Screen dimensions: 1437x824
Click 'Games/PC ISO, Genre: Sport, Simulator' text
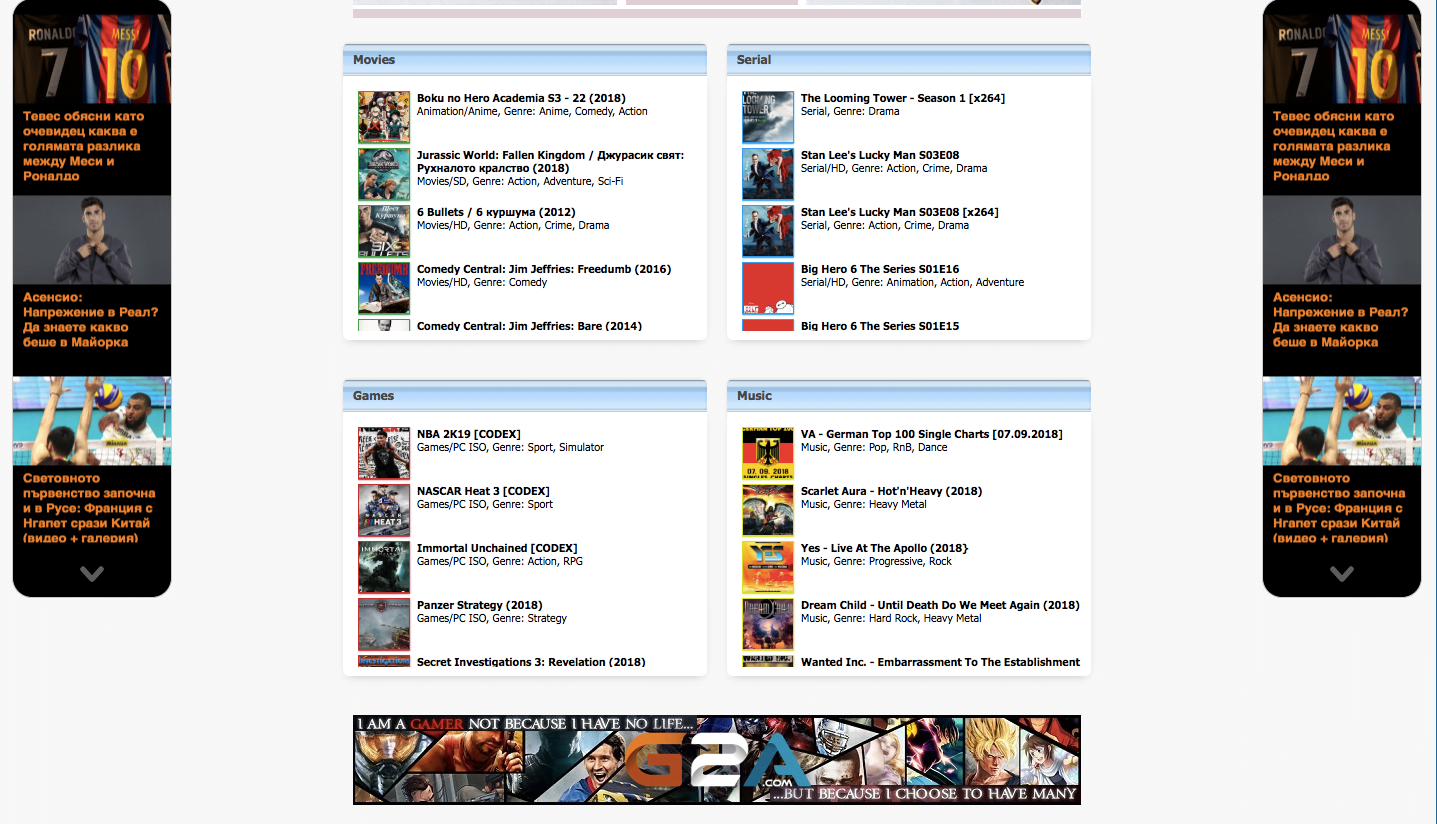pyautogui.click(x=510, y=447)
